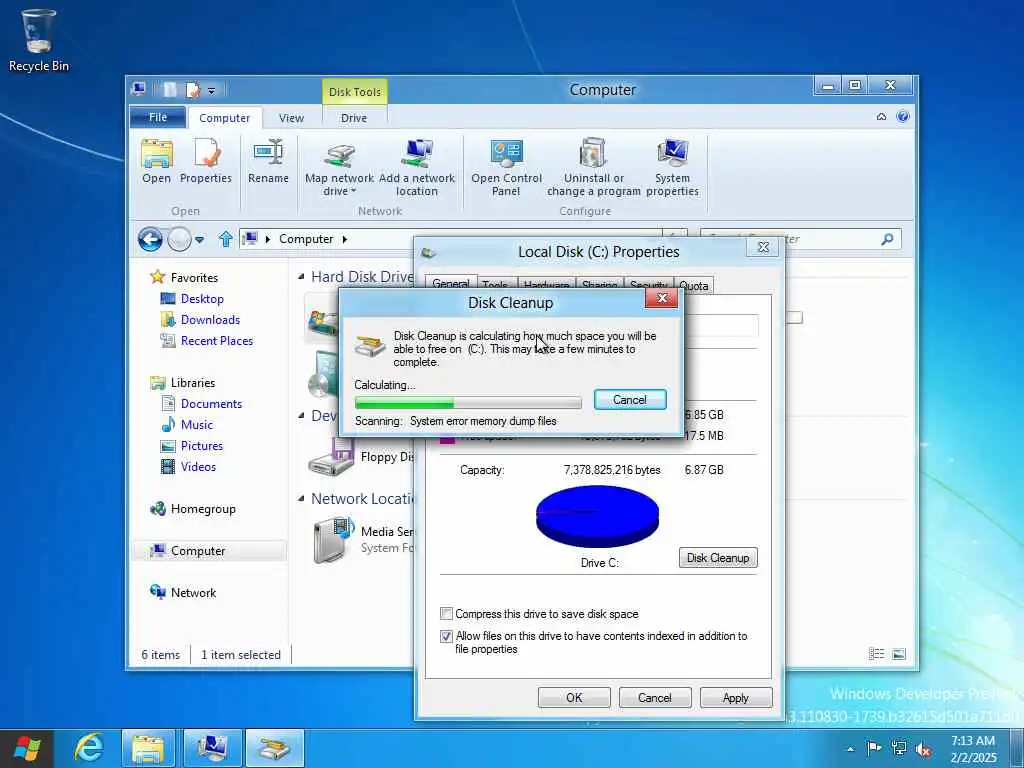This screenshot has height=768, width=1024.
Task: Switch to the View ribbon tab
Action: coord(291,118)
